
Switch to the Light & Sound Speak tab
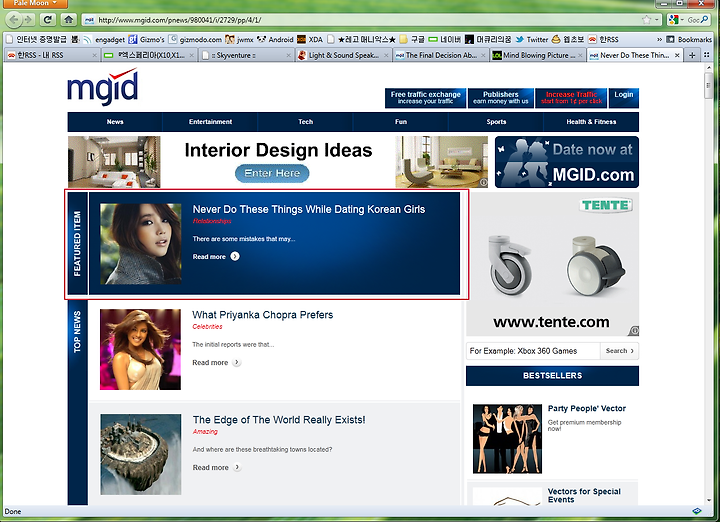pyautogui.click(x=343, y=55)
